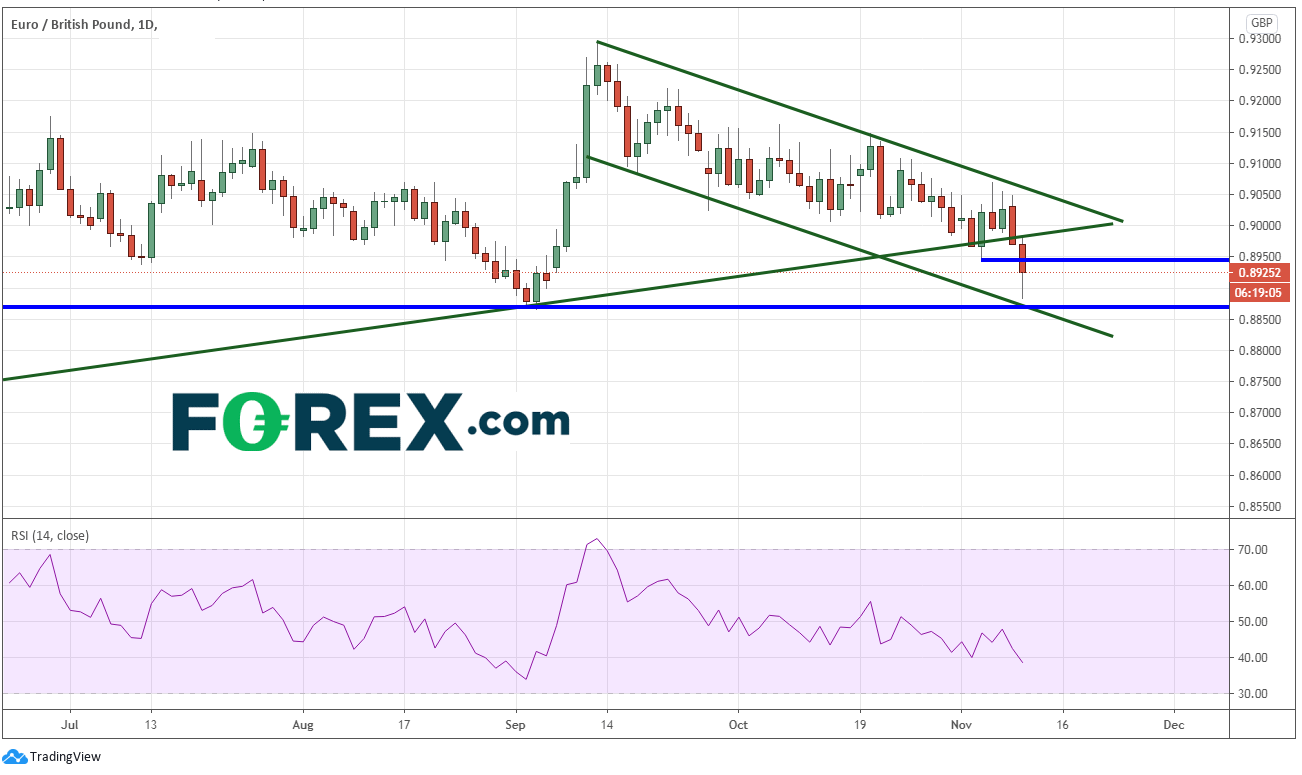
Task: Click the RSI 30.00 scale label
Action: coord(1253,694)
